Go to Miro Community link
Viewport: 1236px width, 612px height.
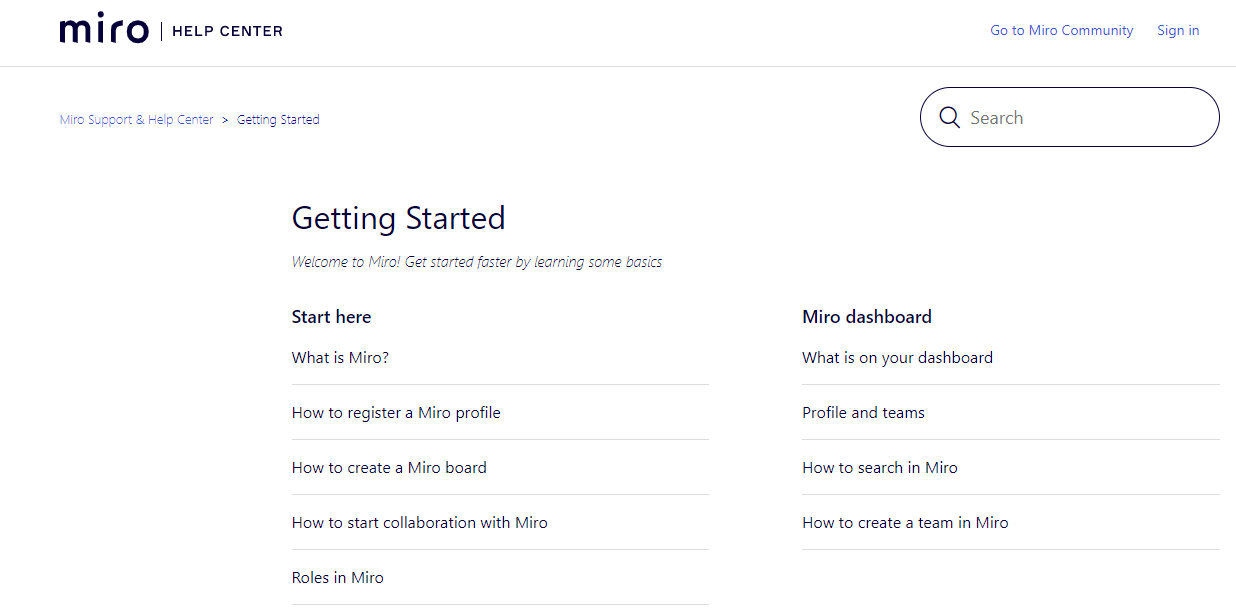[1062, 31]
